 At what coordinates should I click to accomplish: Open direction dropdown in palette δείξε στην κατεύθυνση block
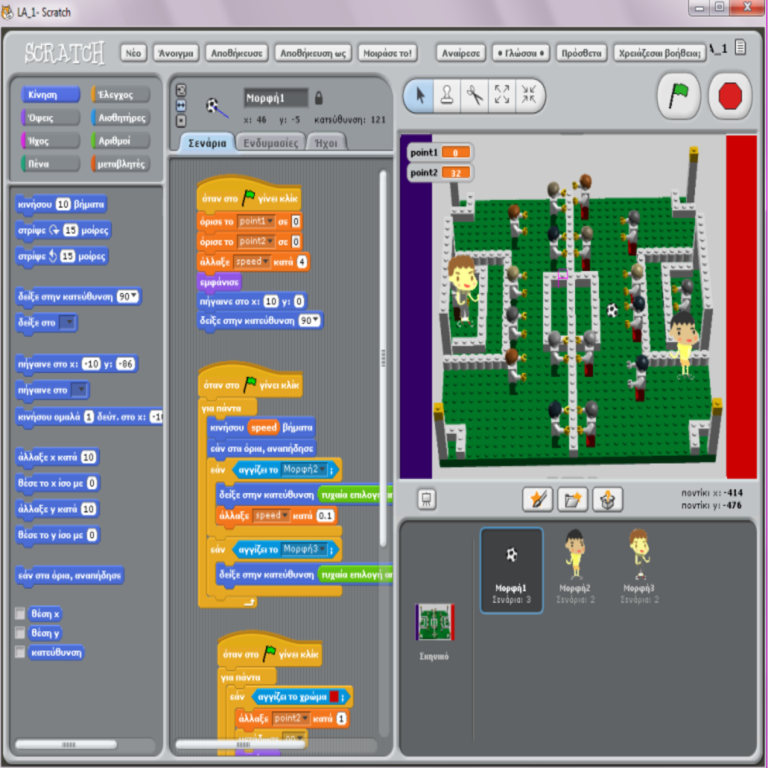coord(133,296)
